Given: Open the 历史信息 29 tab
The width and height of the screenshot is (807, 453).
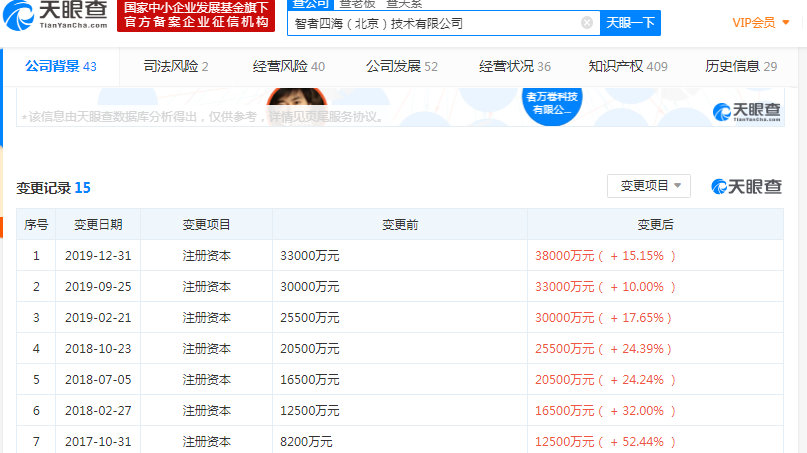Looking at the screenshot, I should pyautogui.click(x=741, y=66).
